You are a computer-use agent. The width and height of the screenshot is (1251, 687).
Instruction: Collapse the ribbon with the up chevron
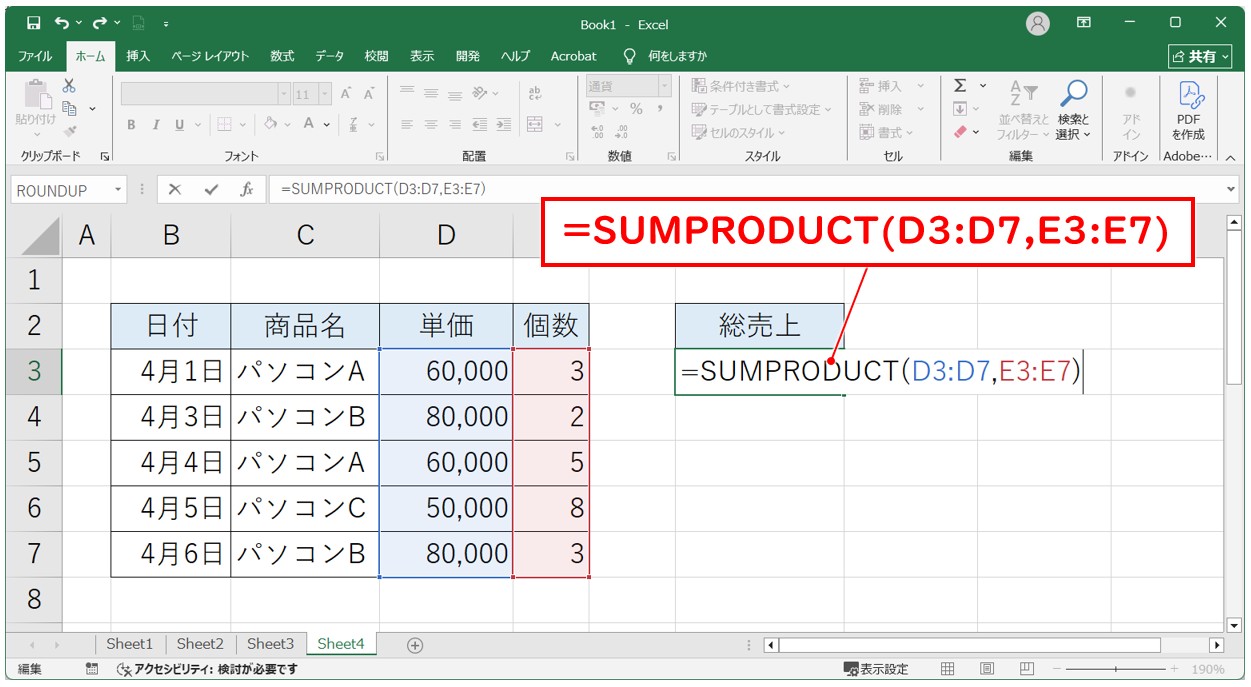1231,156
